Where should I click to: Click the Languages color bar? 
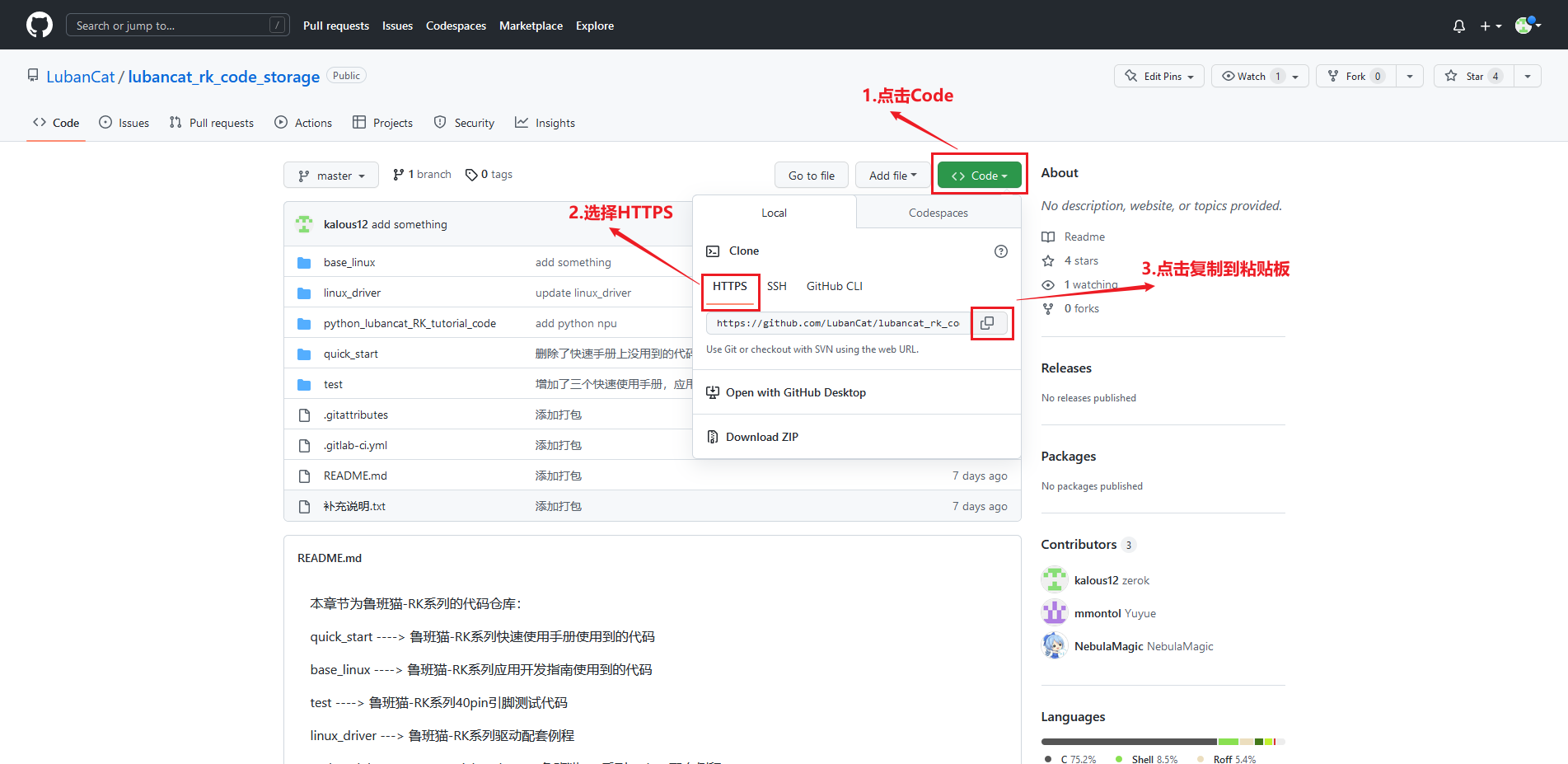(1163, 742)
